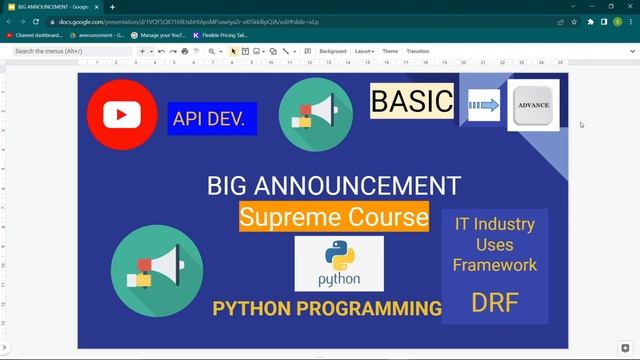
Task: Select the ADVANCE button image
Action: coord(533,105)
